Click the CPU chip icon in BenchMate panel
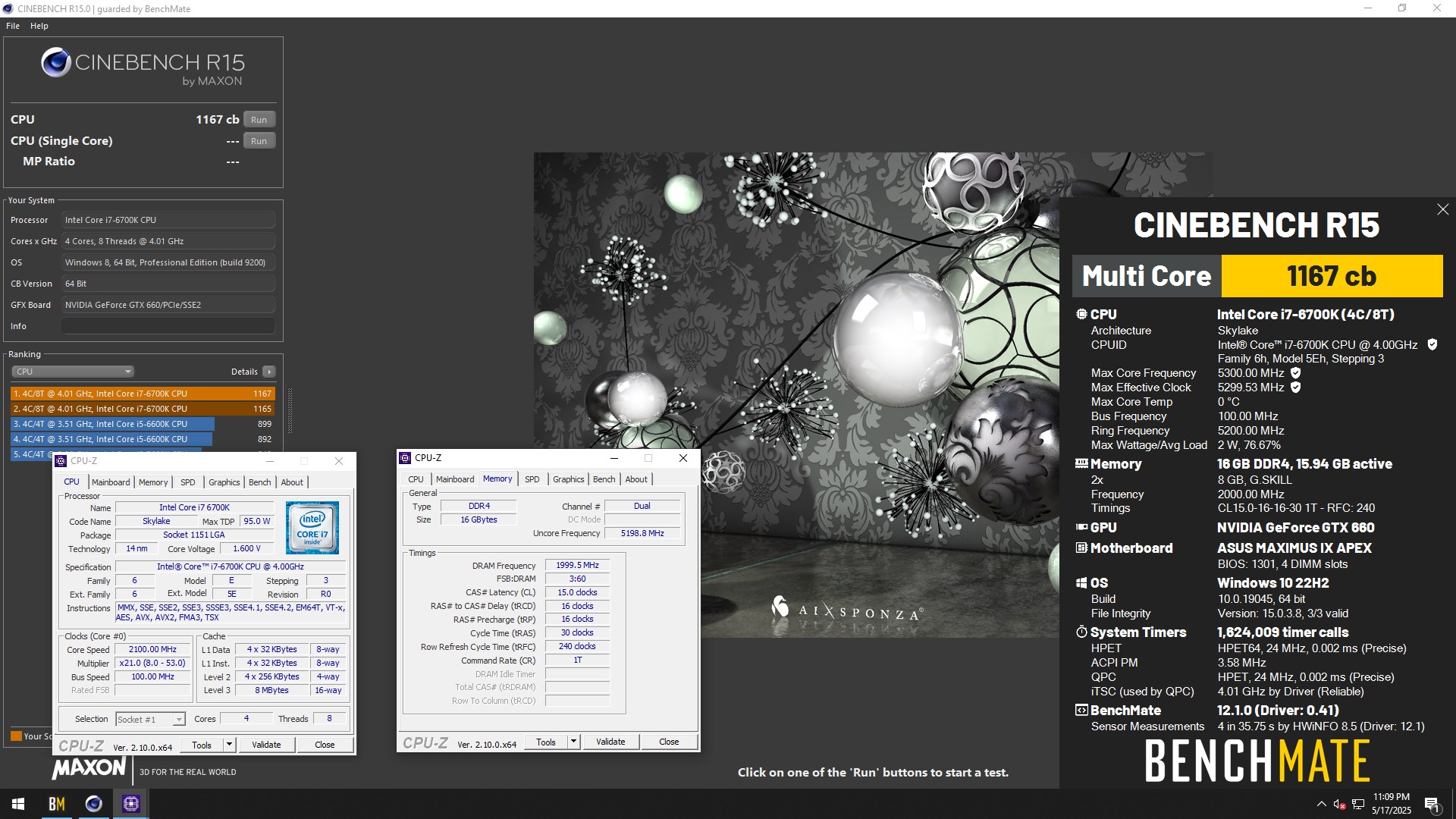Viewport: 1456px width, 819px height. [1081, 314]
